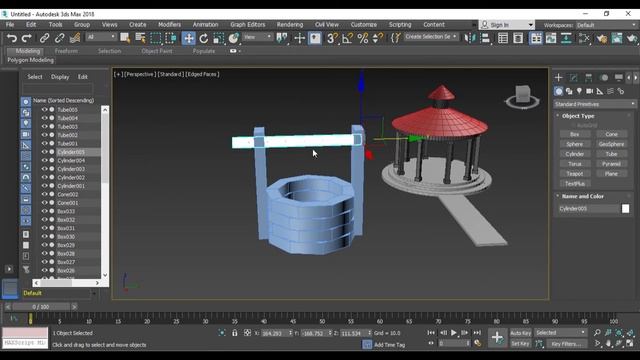640x360 pixels.
Task: Open the Create Selection Set dropdown
Action: tap(431, 37)
